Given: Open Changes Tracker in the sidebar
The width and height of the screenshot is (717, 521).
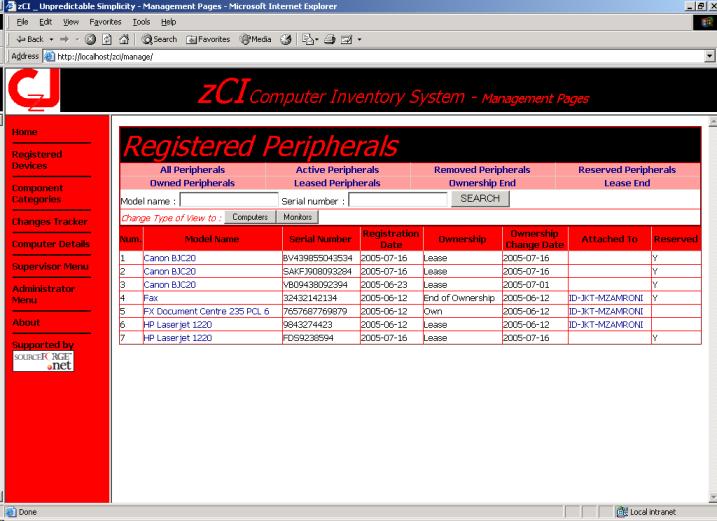Looking at the screenshot, I should click(49, 222).
